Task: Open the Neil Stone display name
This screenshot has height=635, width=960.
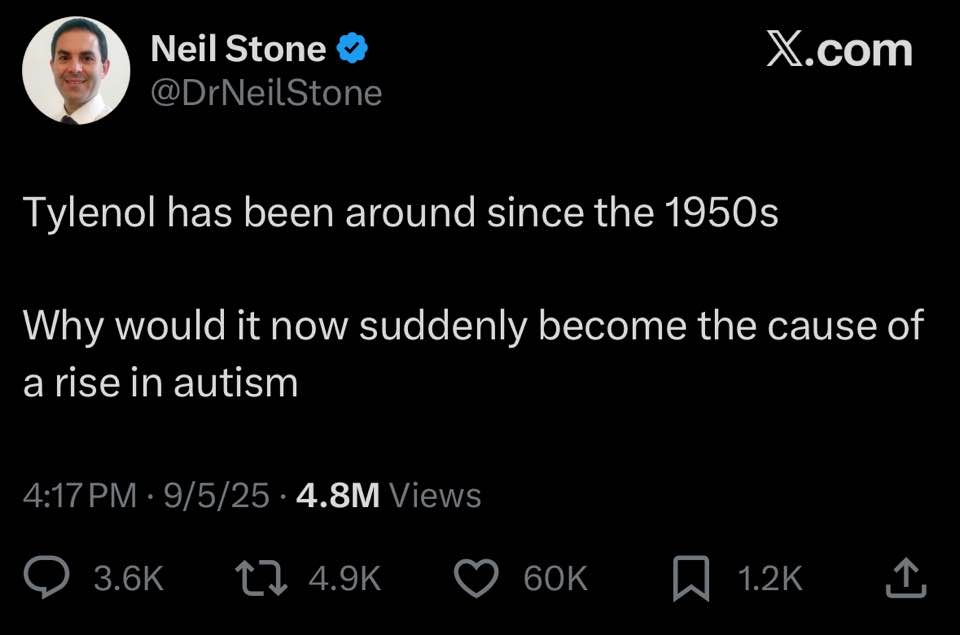Action: click(x=238, y=48)
